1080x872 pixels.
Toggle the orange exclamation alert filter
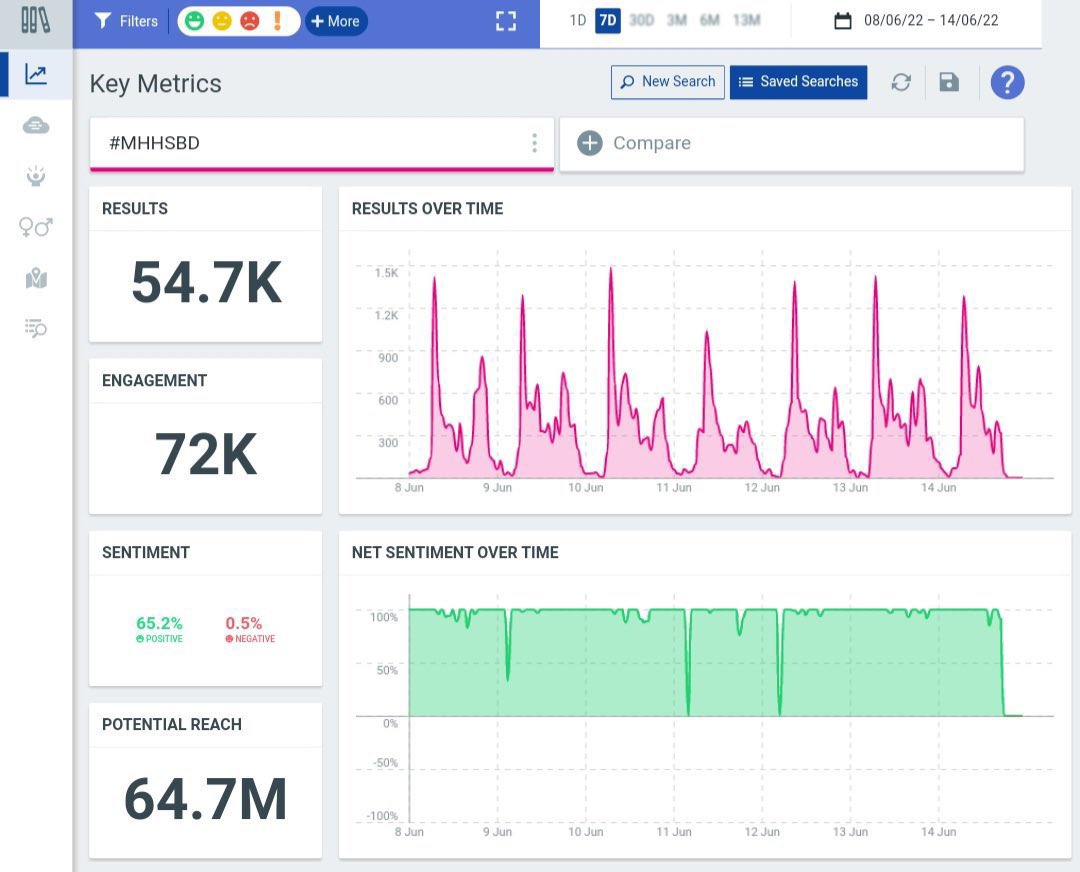[277, 21]
